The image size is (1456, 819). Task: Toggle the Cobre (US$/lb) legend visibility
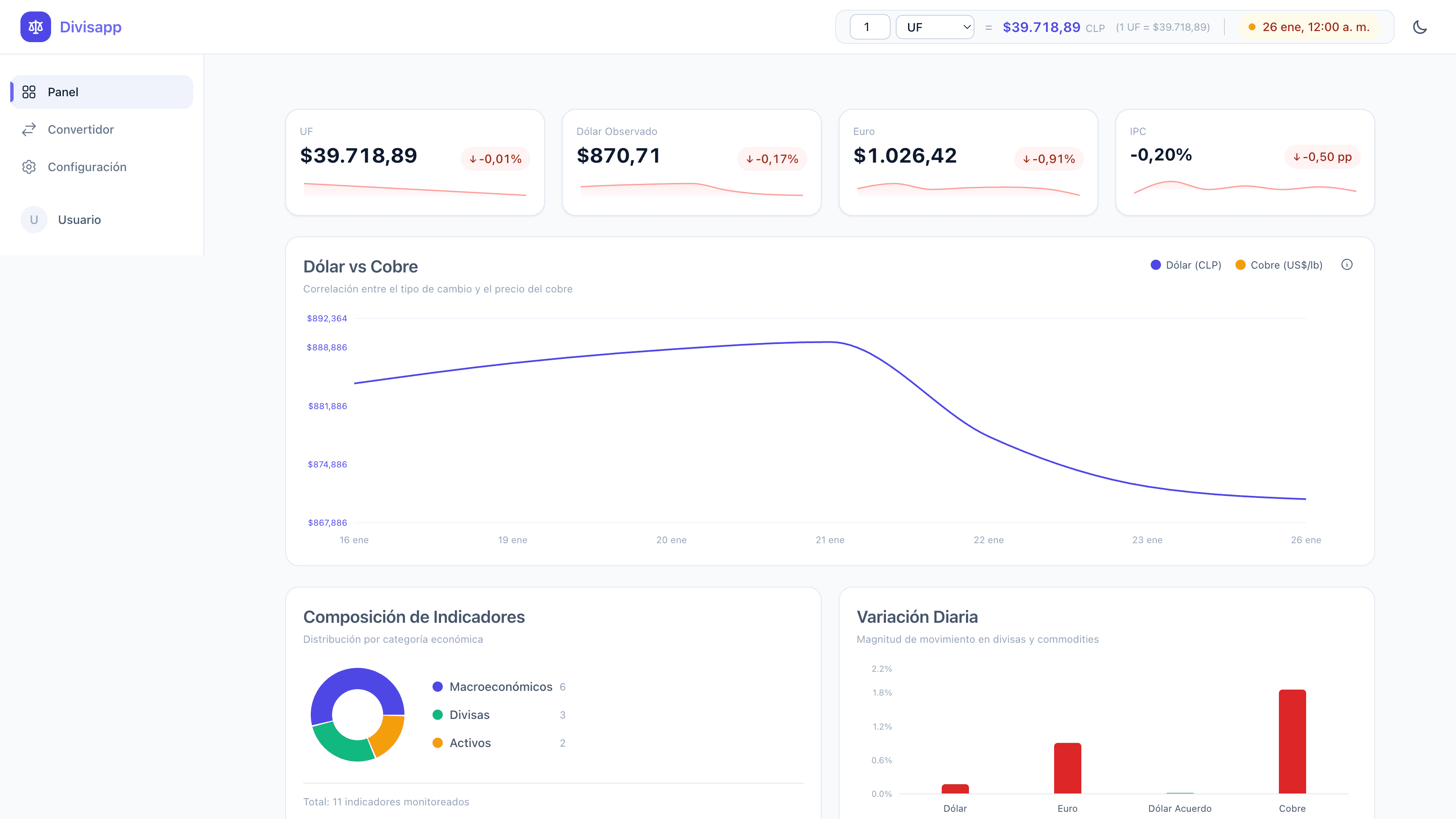coord(1278,264)
